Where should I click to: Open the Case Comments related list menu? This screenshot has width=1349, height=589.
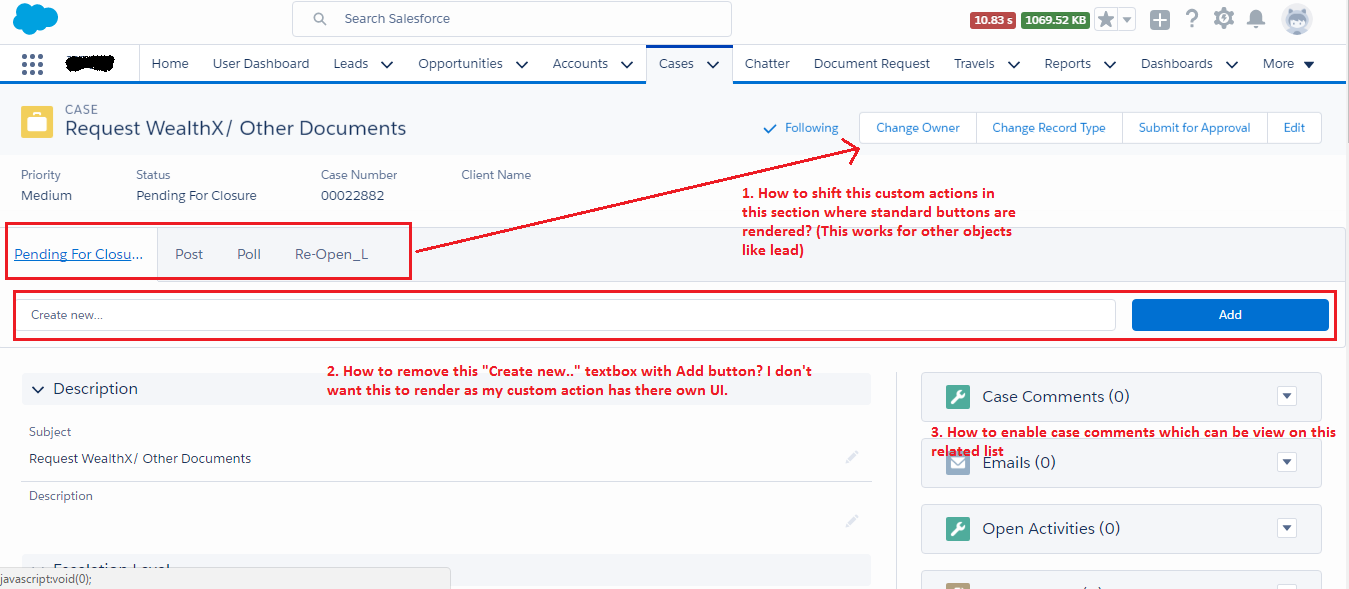[x=1287, y=397]
